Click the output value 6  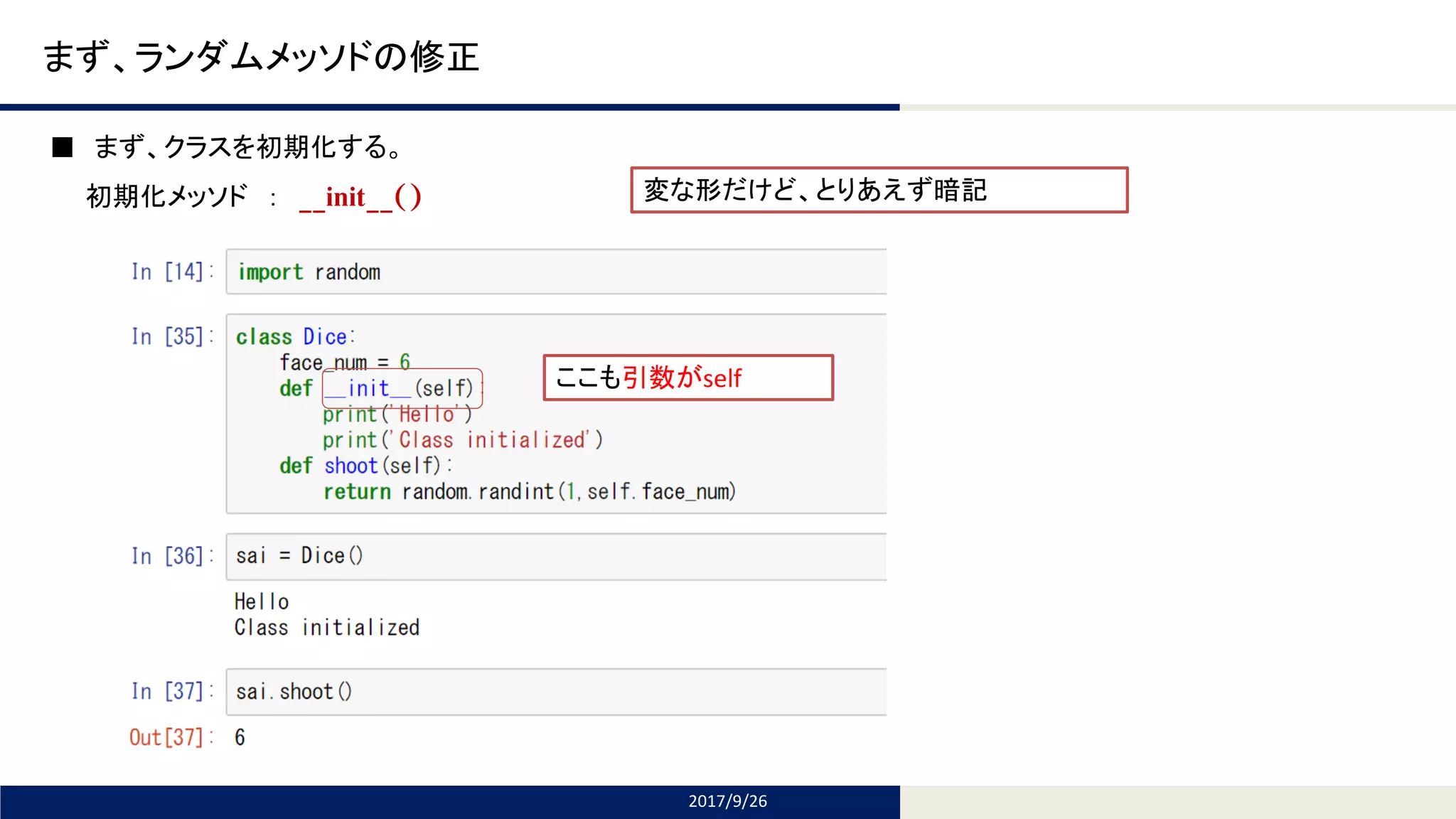click(240, 737)
